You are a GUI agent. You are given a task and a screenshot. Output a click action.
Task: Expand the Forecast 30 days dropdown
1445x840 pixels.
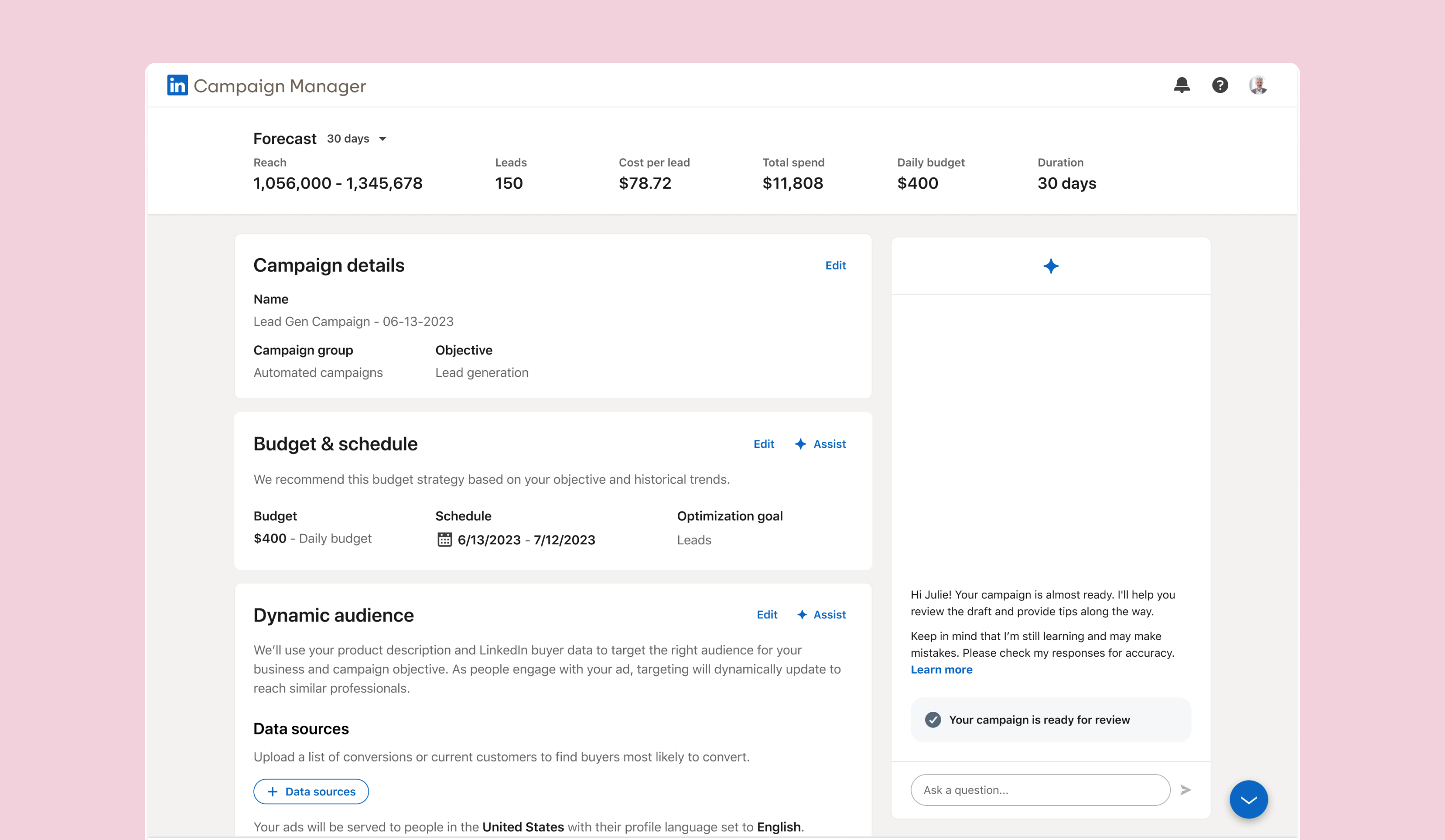[357, 139]
